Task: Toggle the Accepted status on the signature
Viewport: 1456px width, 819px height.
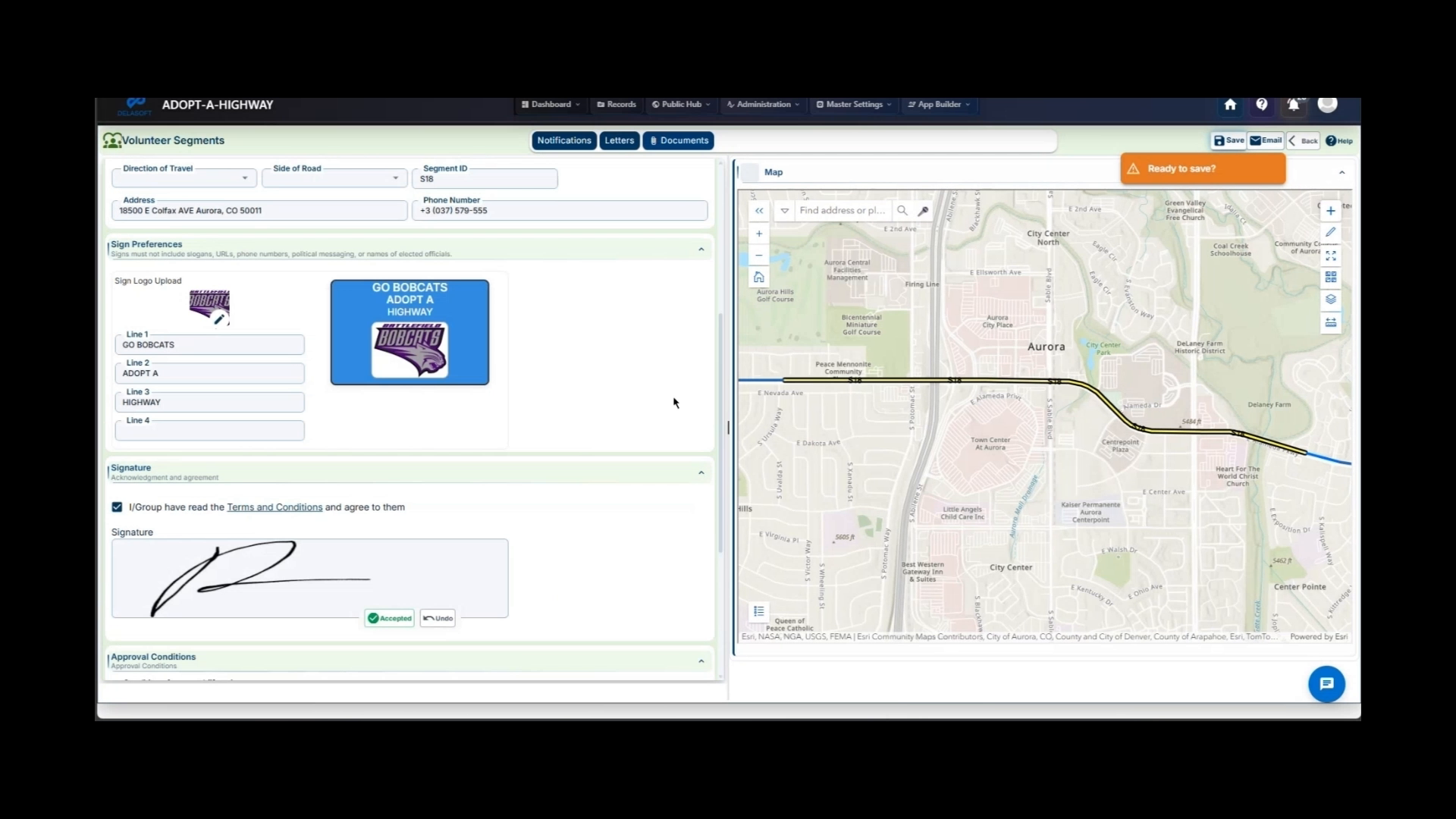Action: (389, 618)
